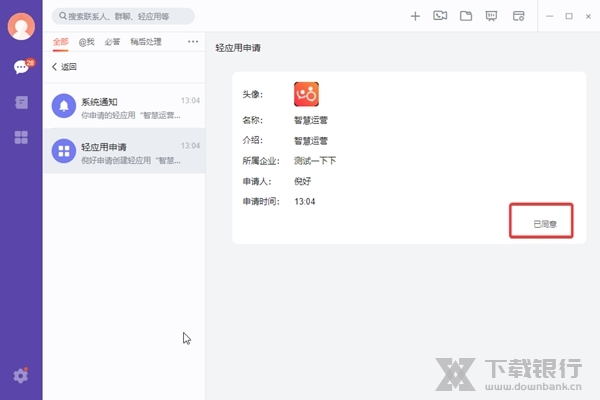
Task: Click the 申请时间 value 13:04
Action: pyautogui.click(x=305, y=201)
